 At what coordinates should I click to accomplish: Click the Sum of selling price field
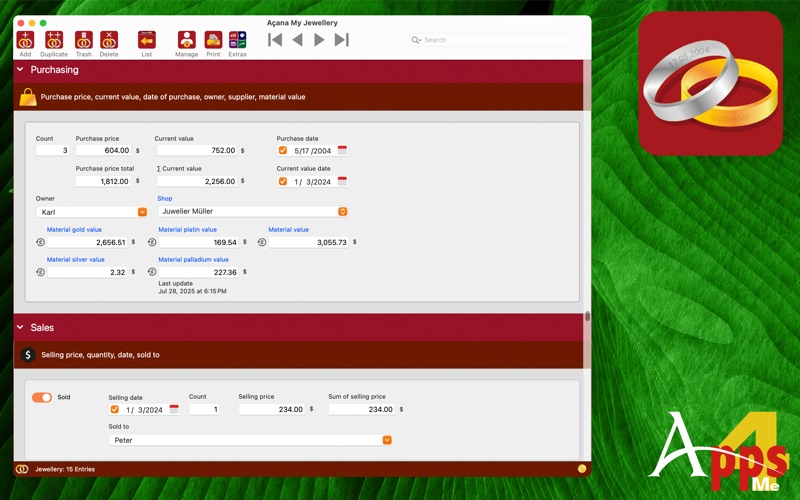point(362,409)
